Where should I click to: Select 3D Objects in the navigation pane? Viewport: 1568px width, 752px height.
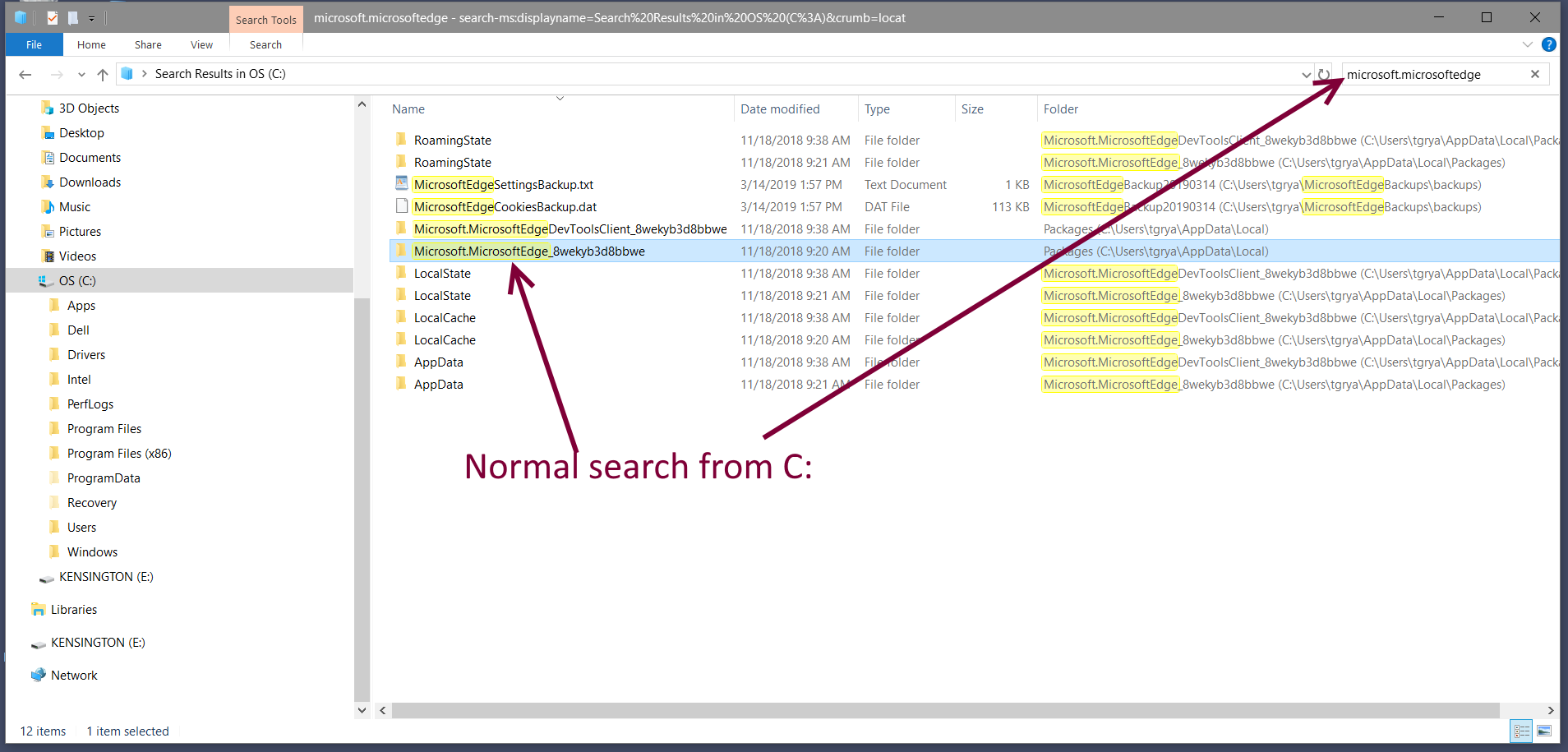89,108
